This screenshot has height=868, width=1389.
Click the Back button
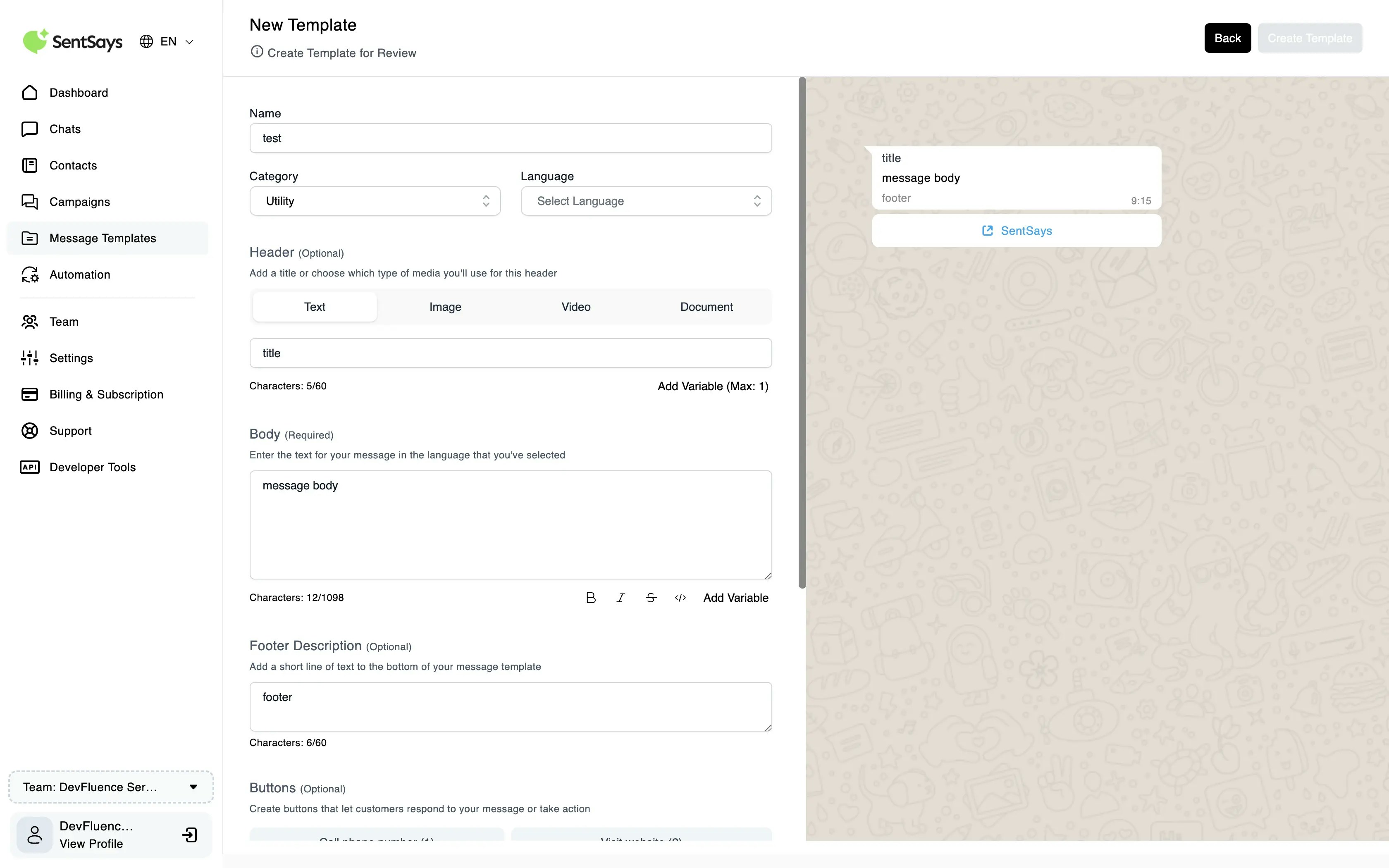[1227, 38]
